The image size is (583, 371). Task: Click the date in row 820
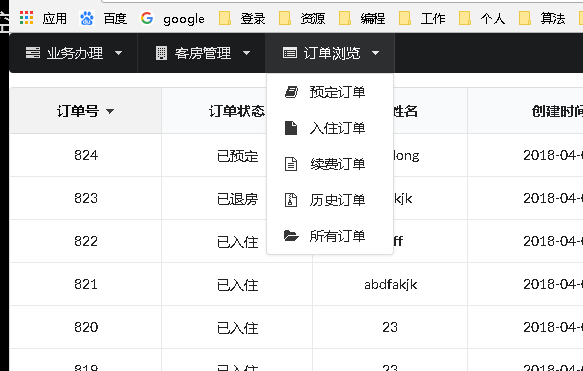553,327
